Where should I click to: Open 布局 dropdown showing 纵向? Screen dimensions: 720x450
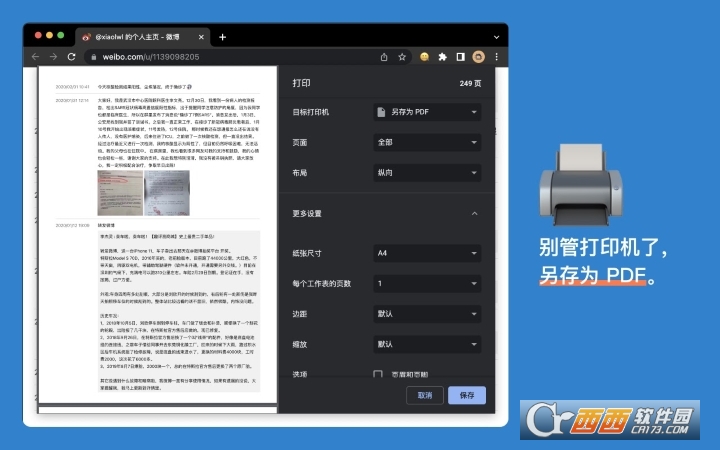point(427,173)
